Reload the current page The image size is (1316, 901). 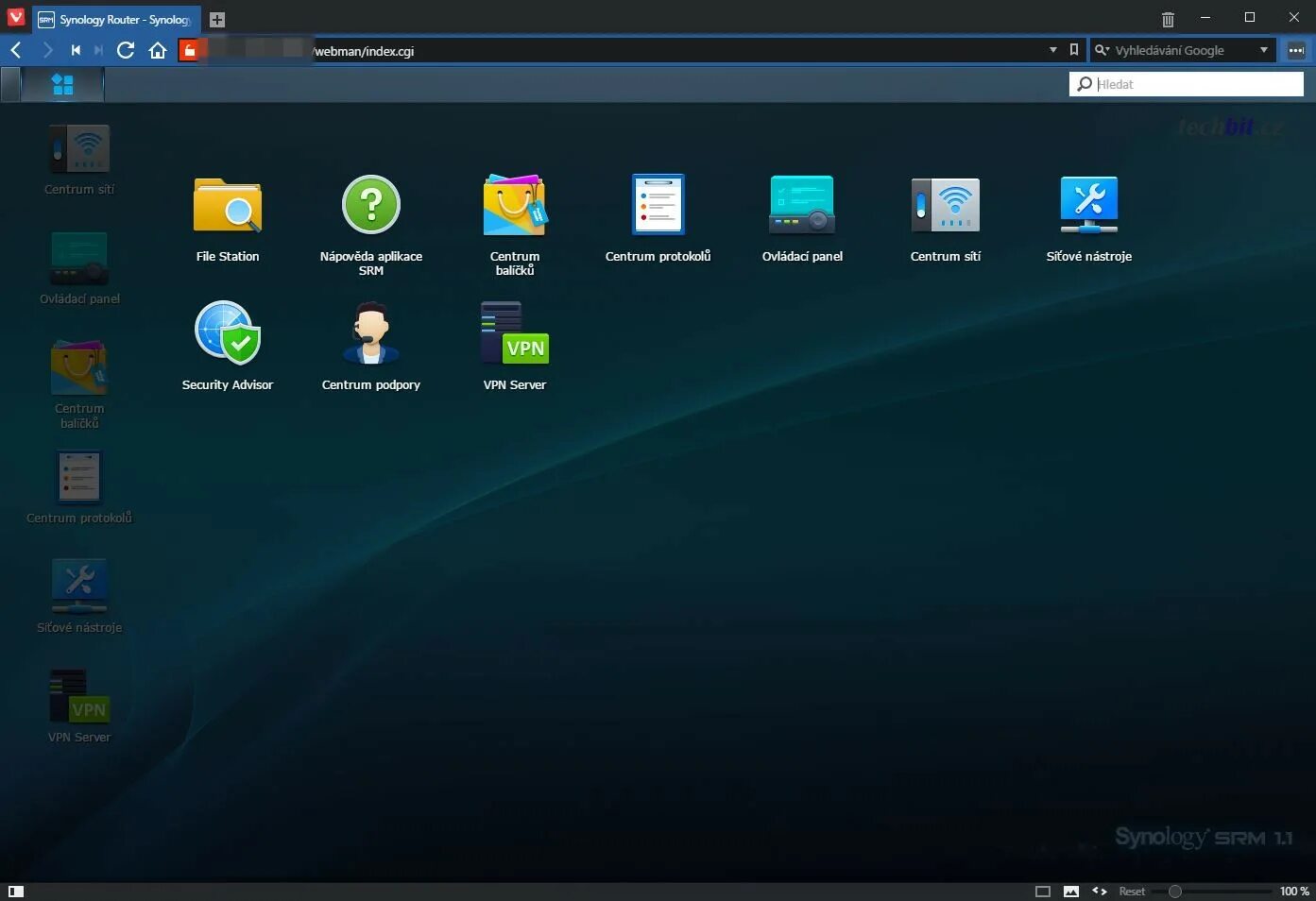tap(126, 50)
